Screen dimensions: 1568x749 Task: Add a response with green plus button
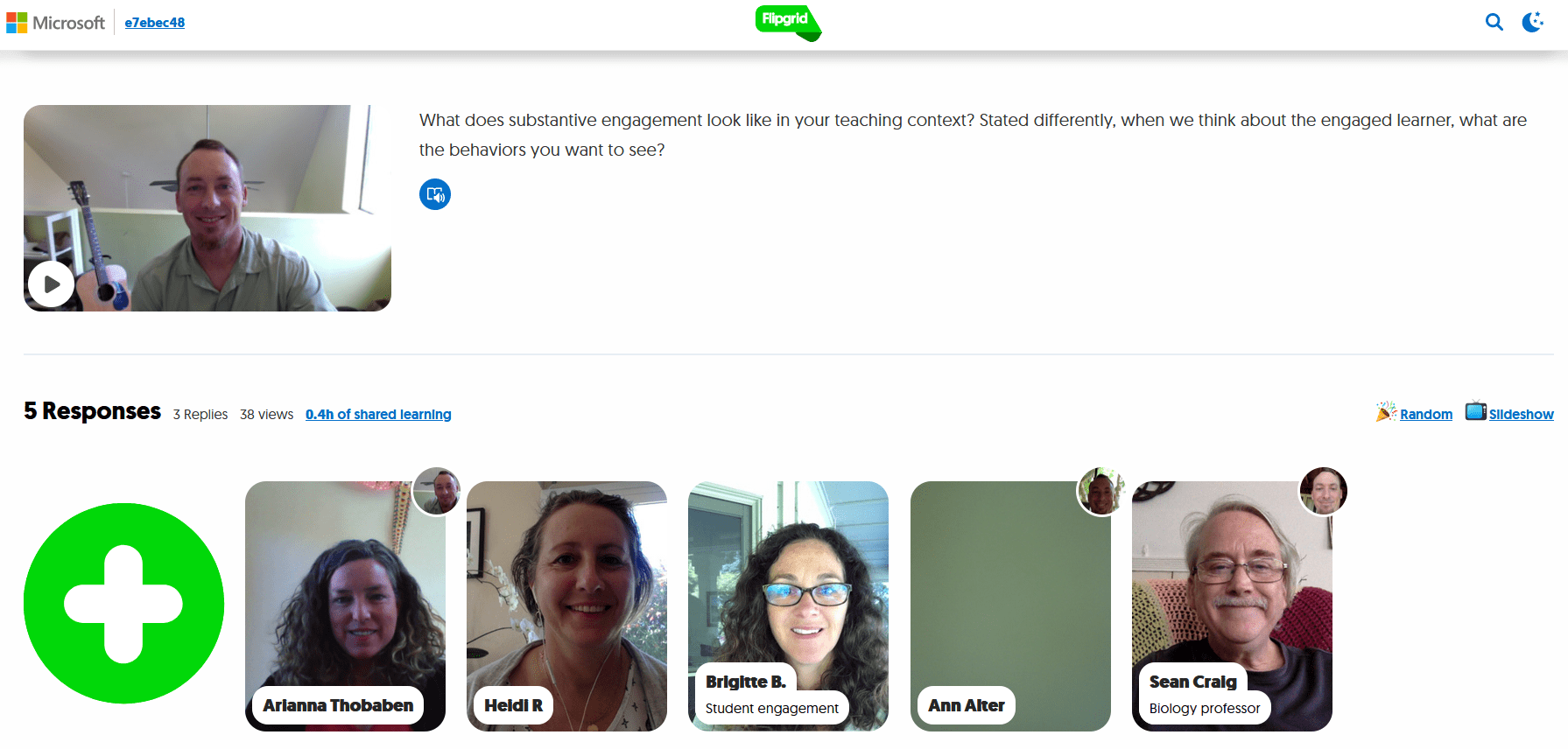click(123, 604)
